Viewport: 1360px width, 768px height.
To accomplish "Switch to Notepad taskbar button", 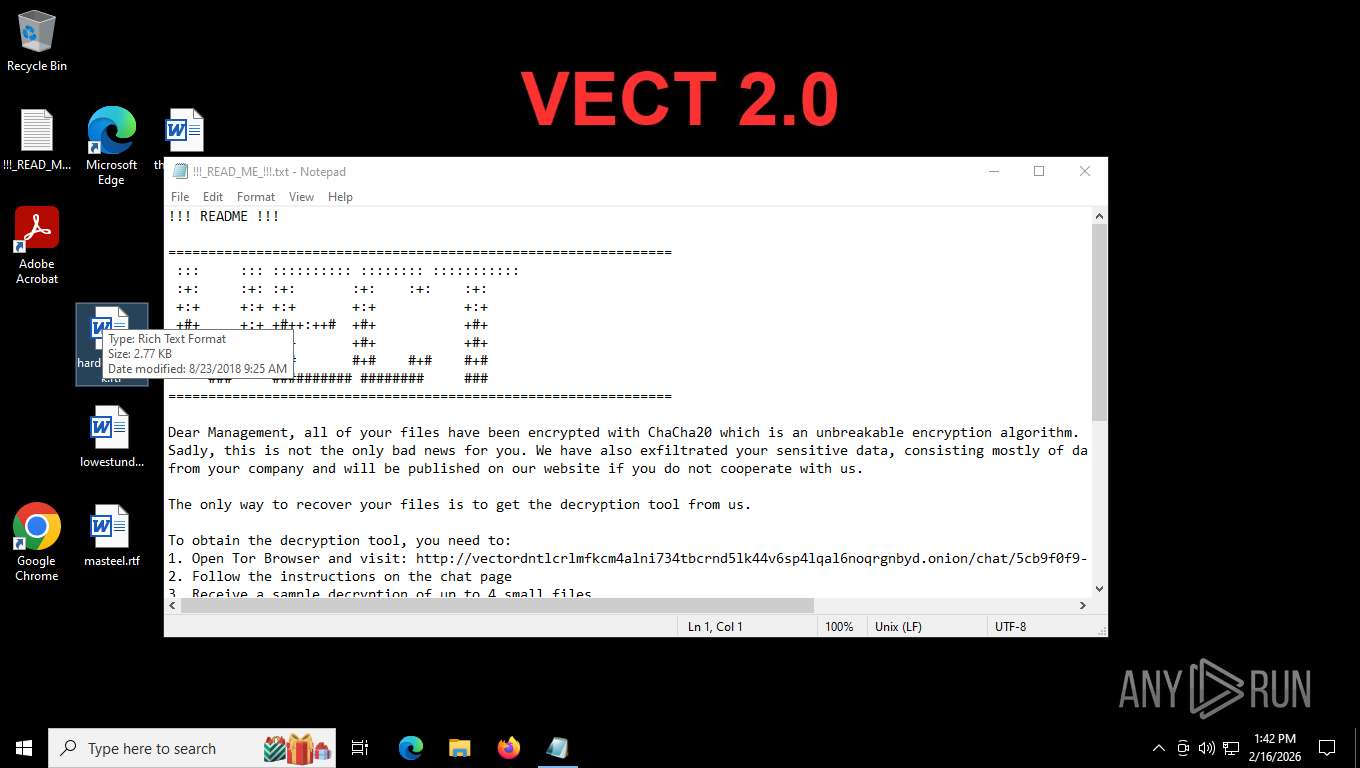I will 557,748.
